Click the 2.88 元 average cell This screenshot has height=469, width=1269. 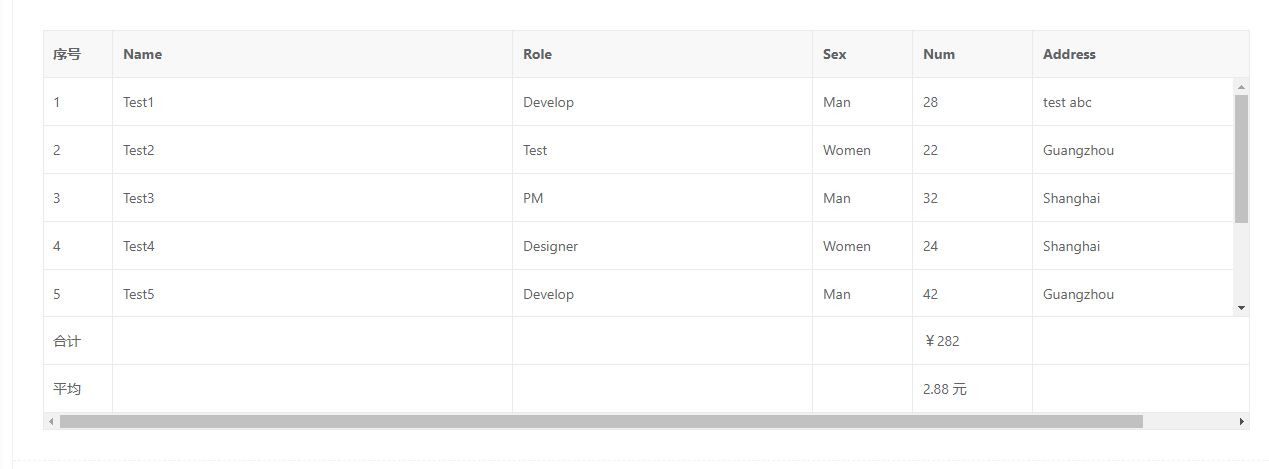(x=945, y=389)
